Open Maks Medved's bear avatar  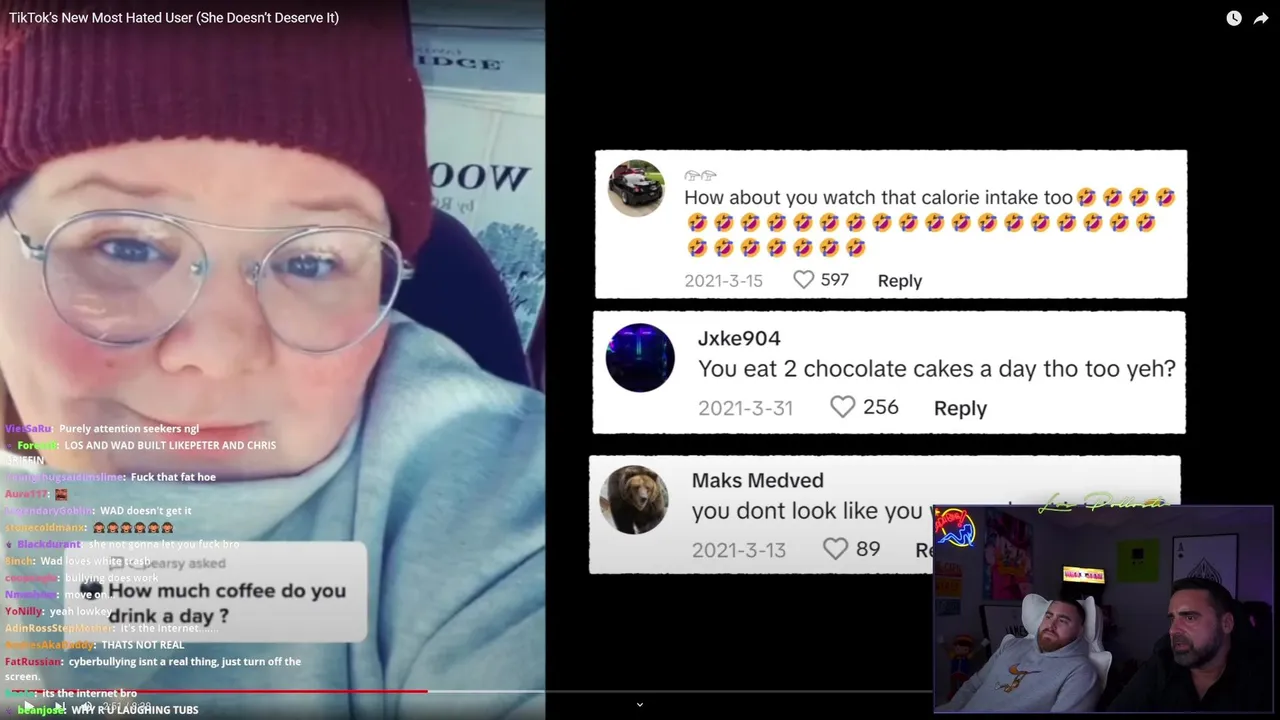(x=634, y=500)
